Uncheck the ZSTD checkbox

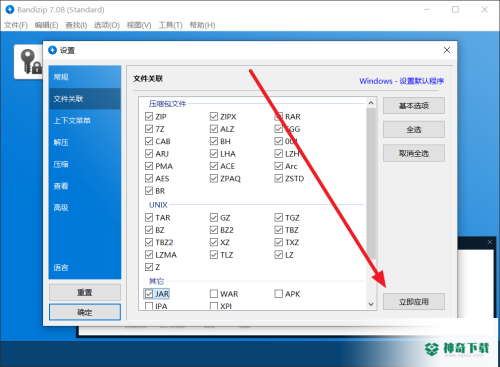point(279,178)
